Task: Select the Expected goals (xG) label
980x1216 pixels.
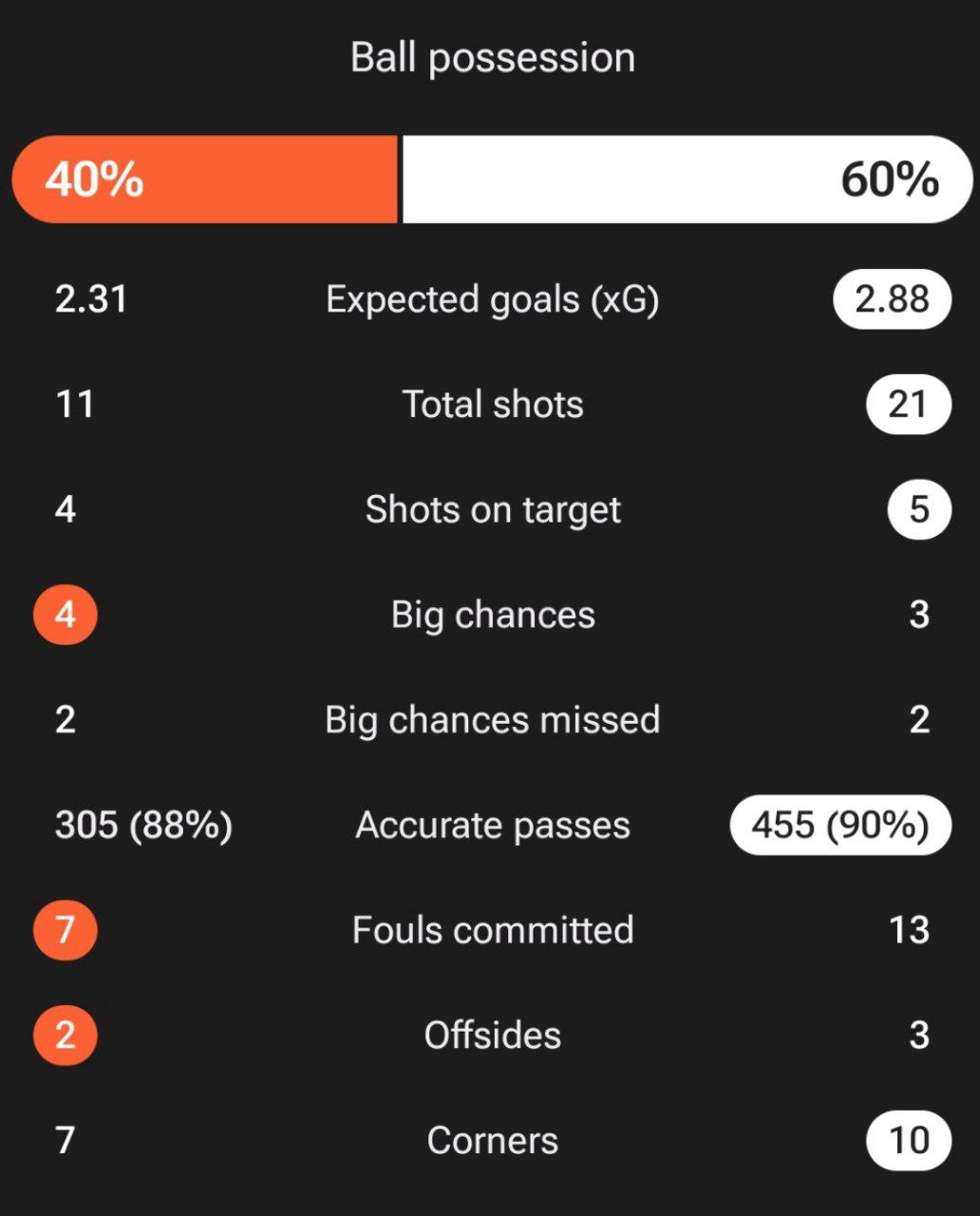Action: (493, 300)
